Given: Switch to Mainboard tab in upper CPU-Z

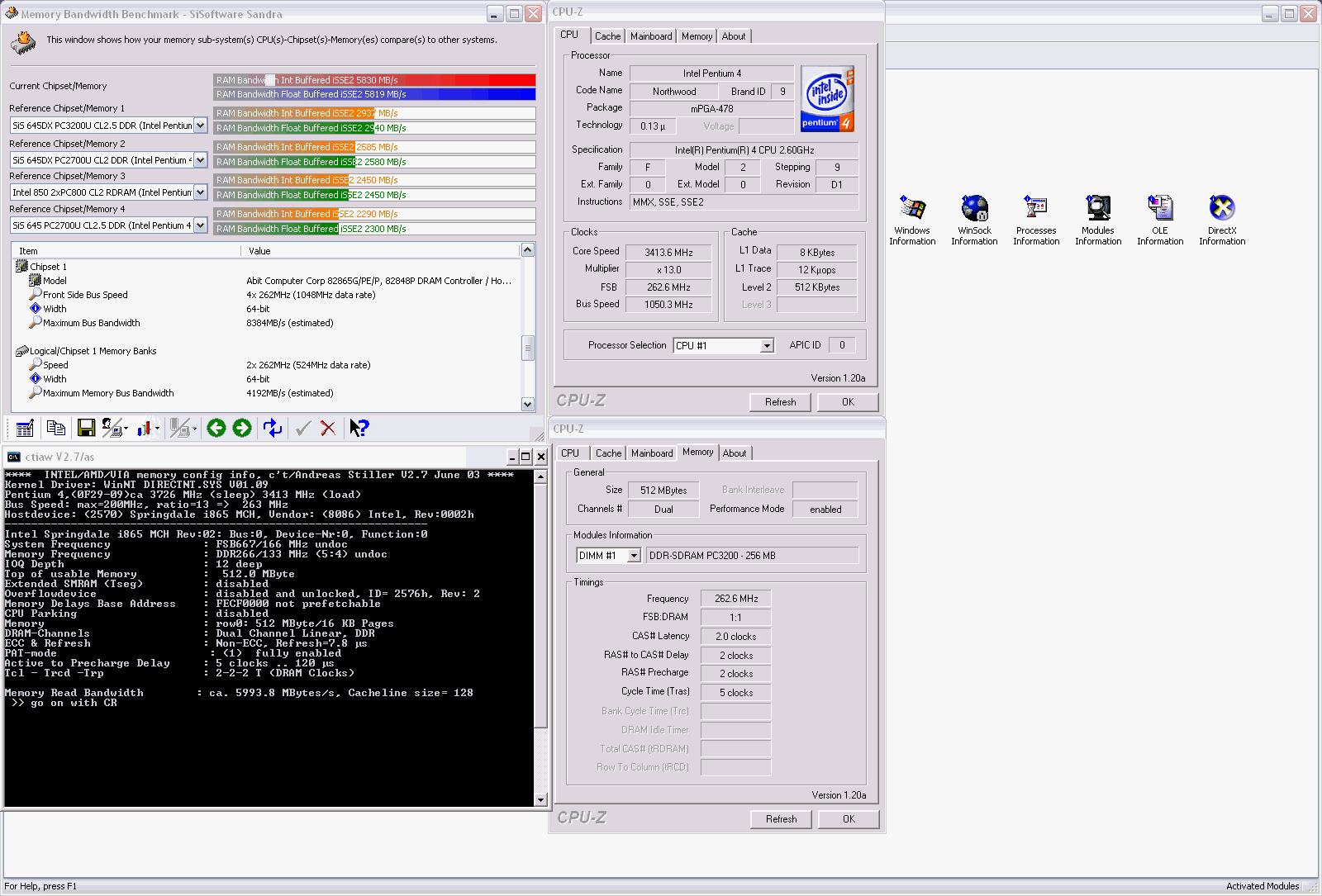Looking at the screenshot, I should pos(651,36).
